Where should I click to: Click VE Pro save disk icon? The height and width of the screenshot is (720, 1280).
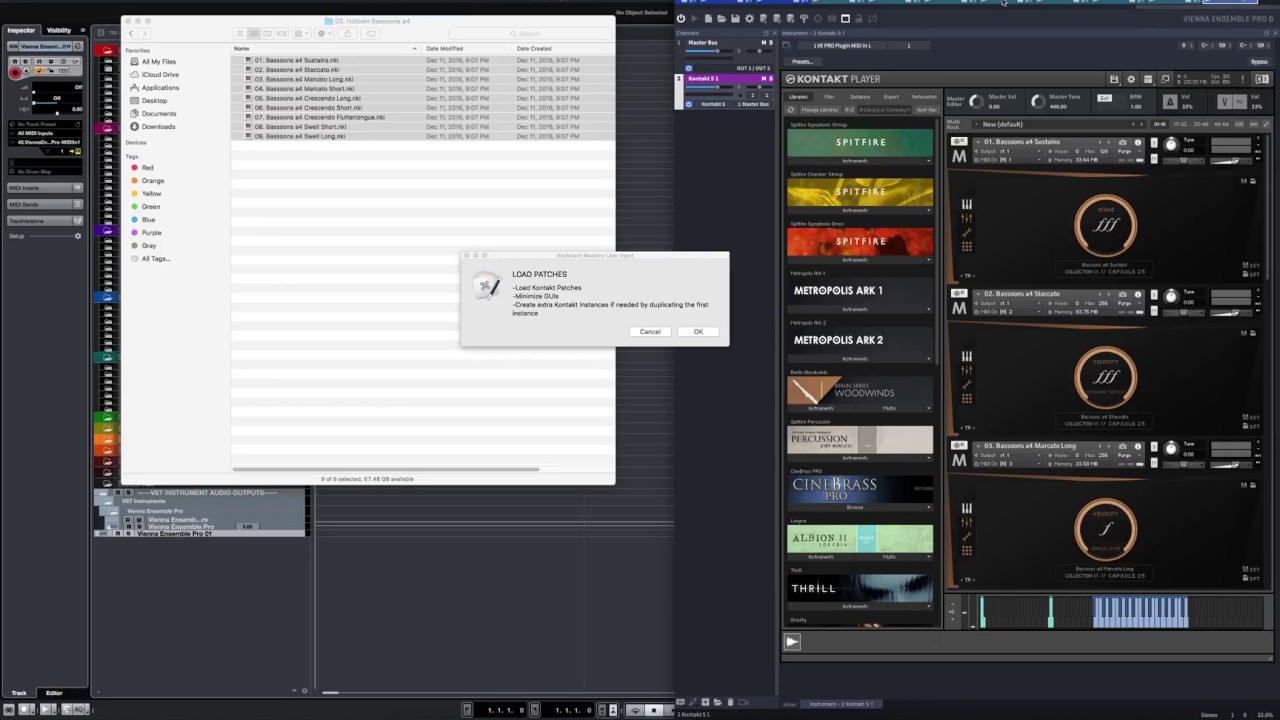[x=735, y=18]
